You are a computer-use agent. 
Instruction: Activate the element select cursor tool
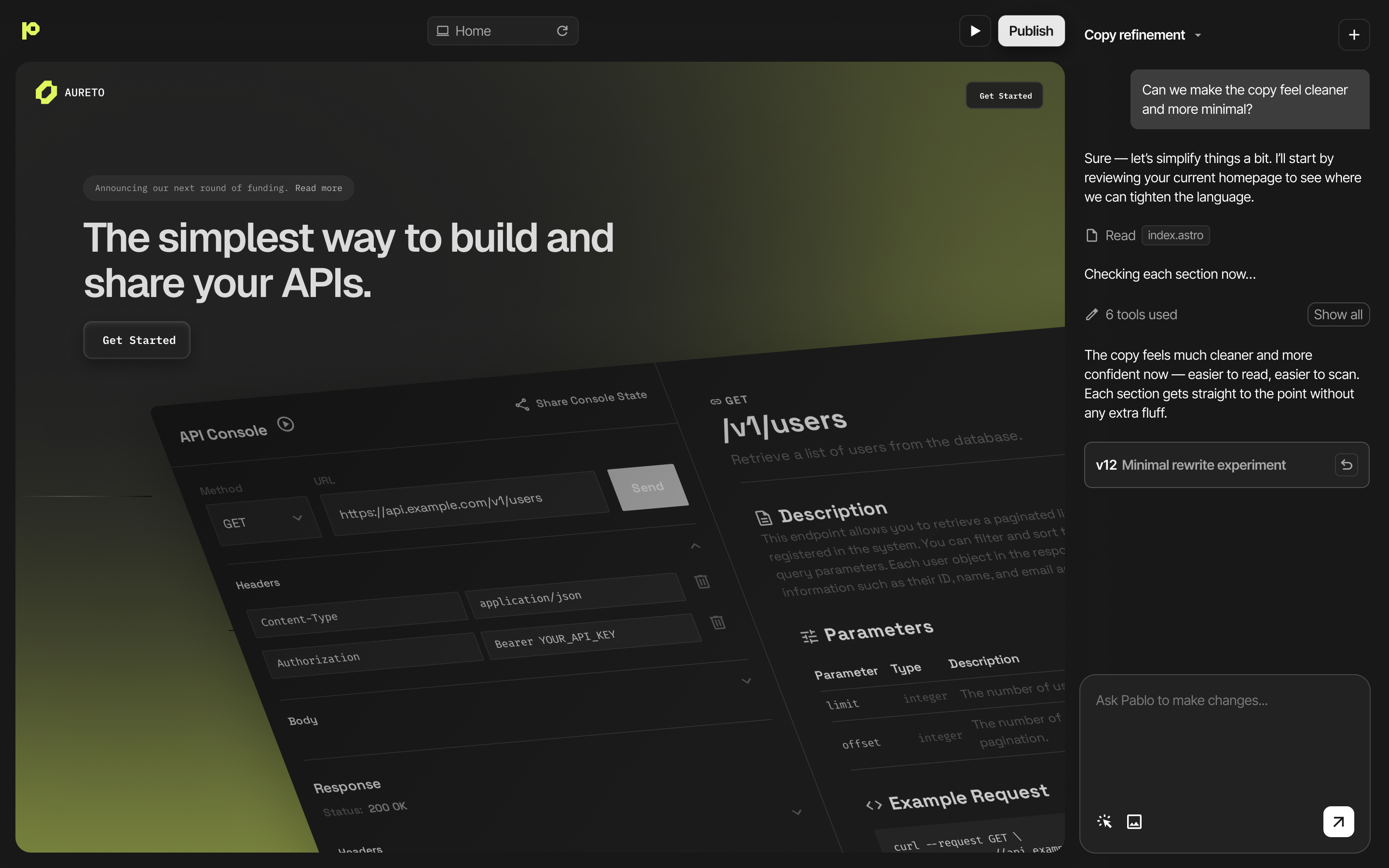tap(1104, 822)
